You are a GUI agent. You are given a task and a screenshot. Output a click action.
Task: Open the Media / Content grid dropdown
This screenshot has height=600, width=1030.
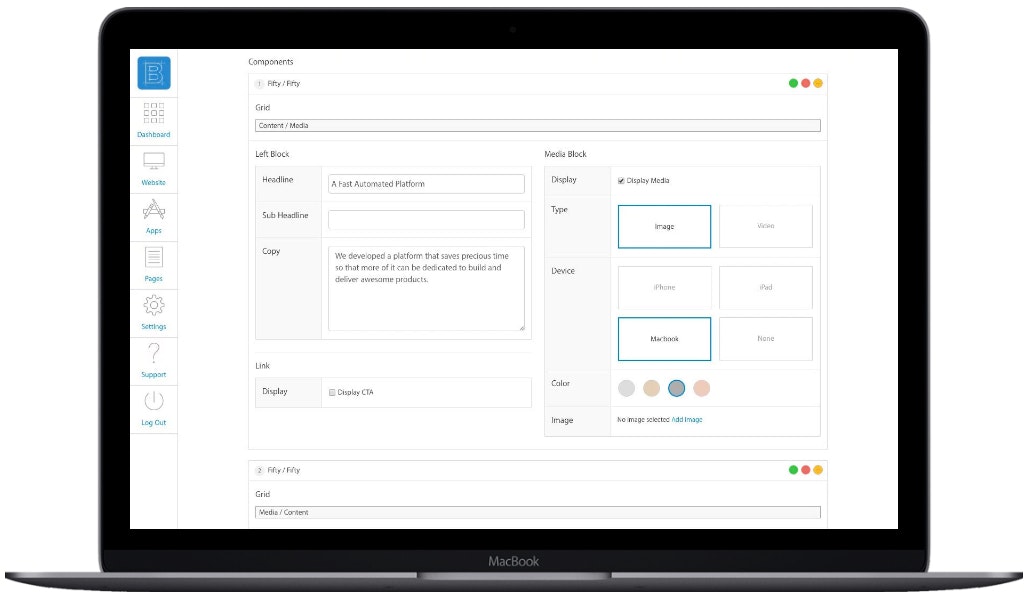pyautogui.click(x=535, y=512)
